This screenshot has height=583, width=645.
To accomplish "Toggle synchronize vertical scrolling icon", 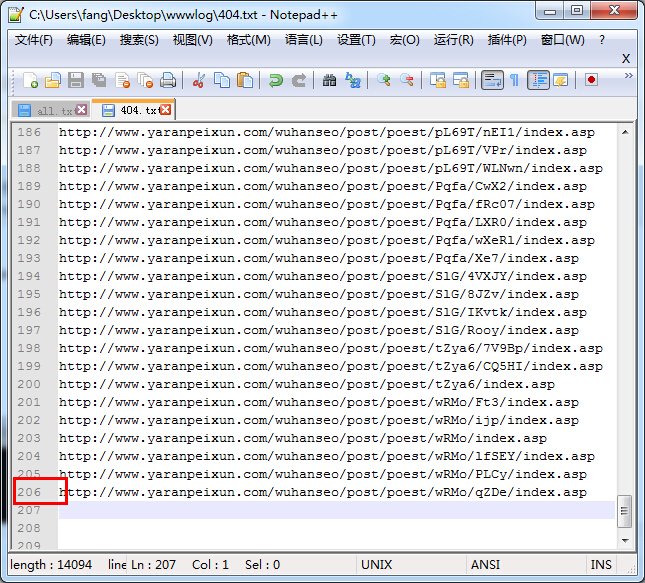I will (438, 80).
